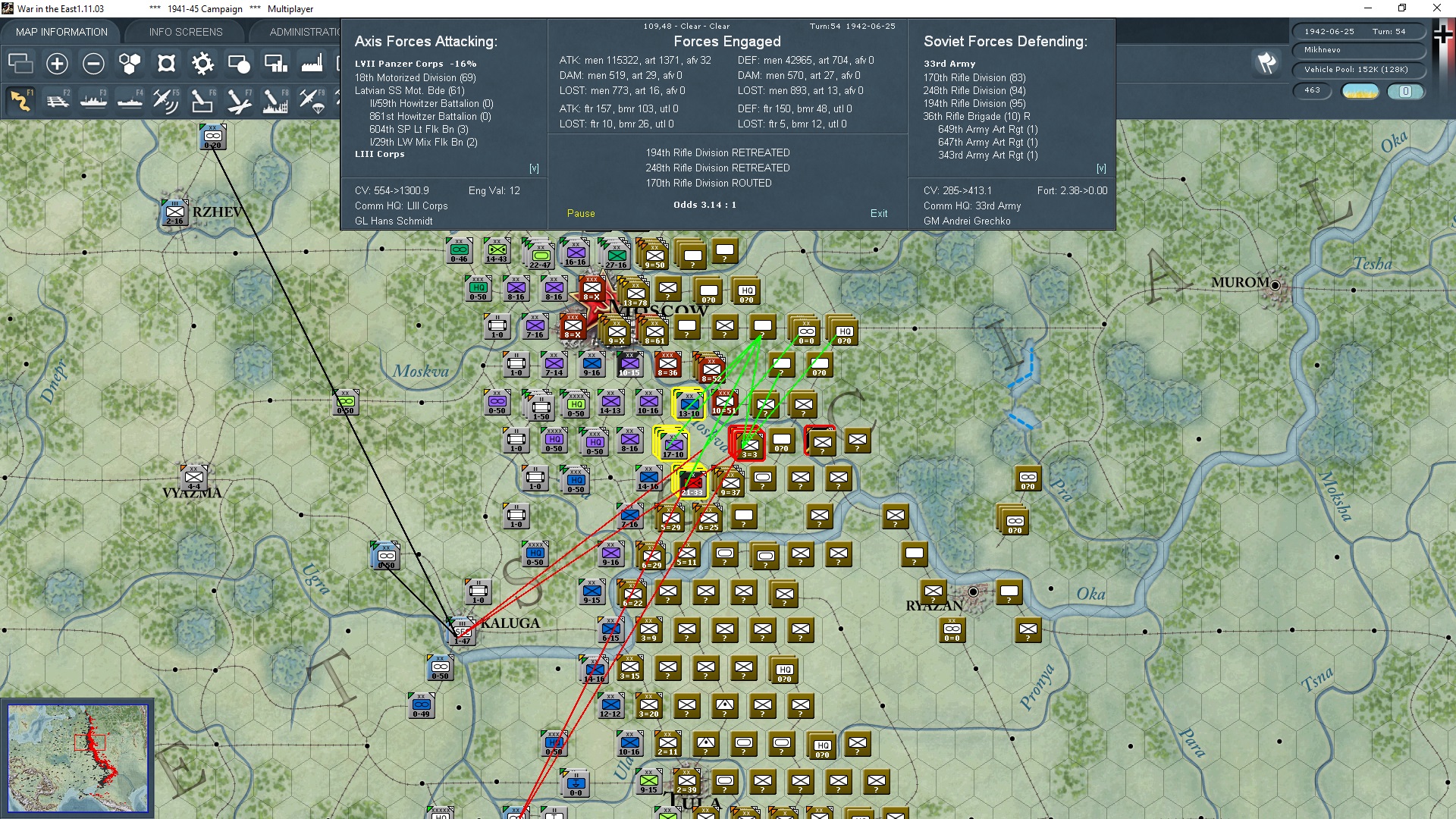Select the 2-16 unit at Rzhev
The image size is (1456, 819).
pyautogui.click(x=174, y=213)
